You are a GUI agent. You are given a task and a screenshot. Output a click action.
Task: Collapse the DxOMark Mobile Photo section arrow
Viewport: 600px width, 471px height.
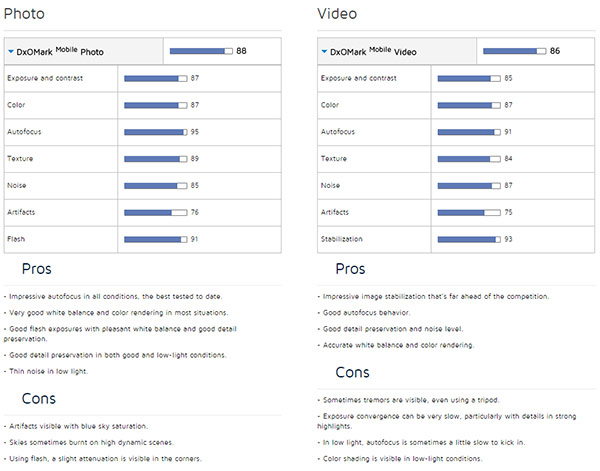11,51
